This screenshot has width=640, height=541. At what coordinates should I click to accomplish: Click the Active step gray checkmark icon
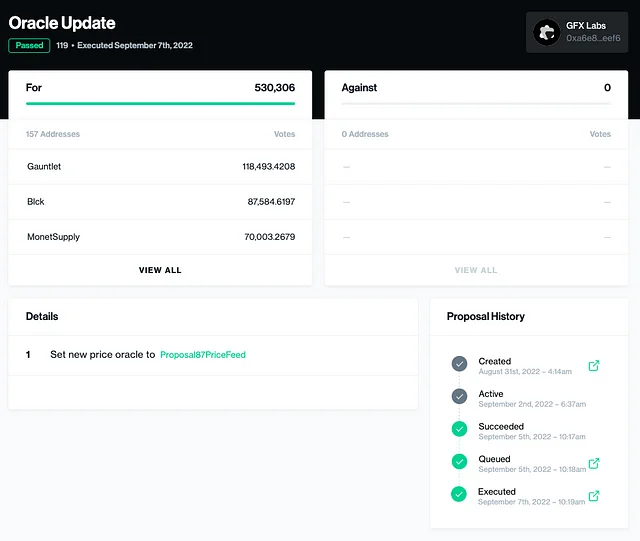coord(459,396)
